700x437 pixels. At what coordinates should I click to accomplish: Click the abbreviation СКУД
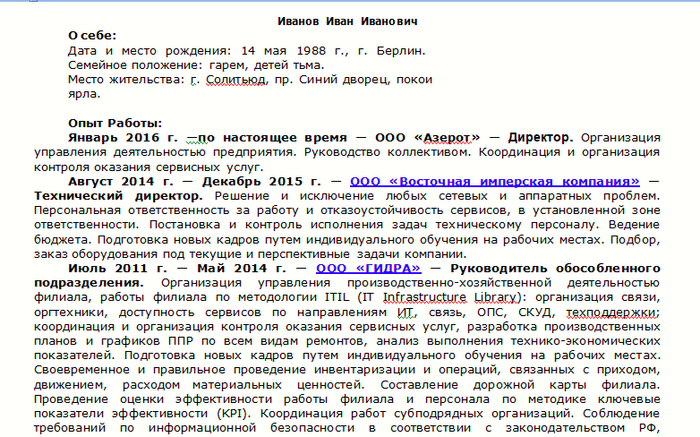537,312
